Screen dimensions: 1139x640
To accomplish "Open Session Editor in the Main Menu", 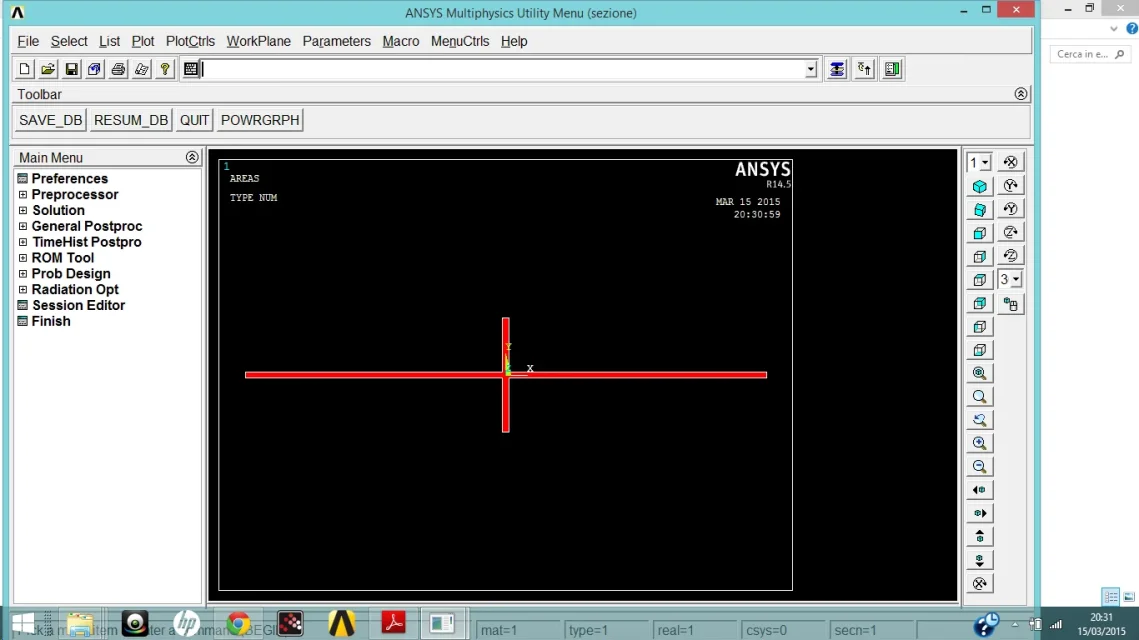I will coord(78,306).
